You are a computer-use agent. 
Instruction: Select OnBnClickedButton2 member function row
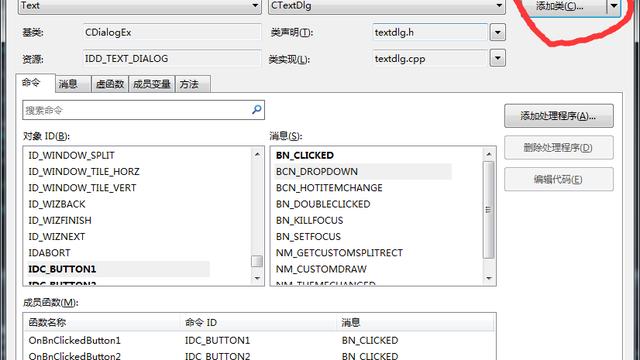(x=259, y=355)
